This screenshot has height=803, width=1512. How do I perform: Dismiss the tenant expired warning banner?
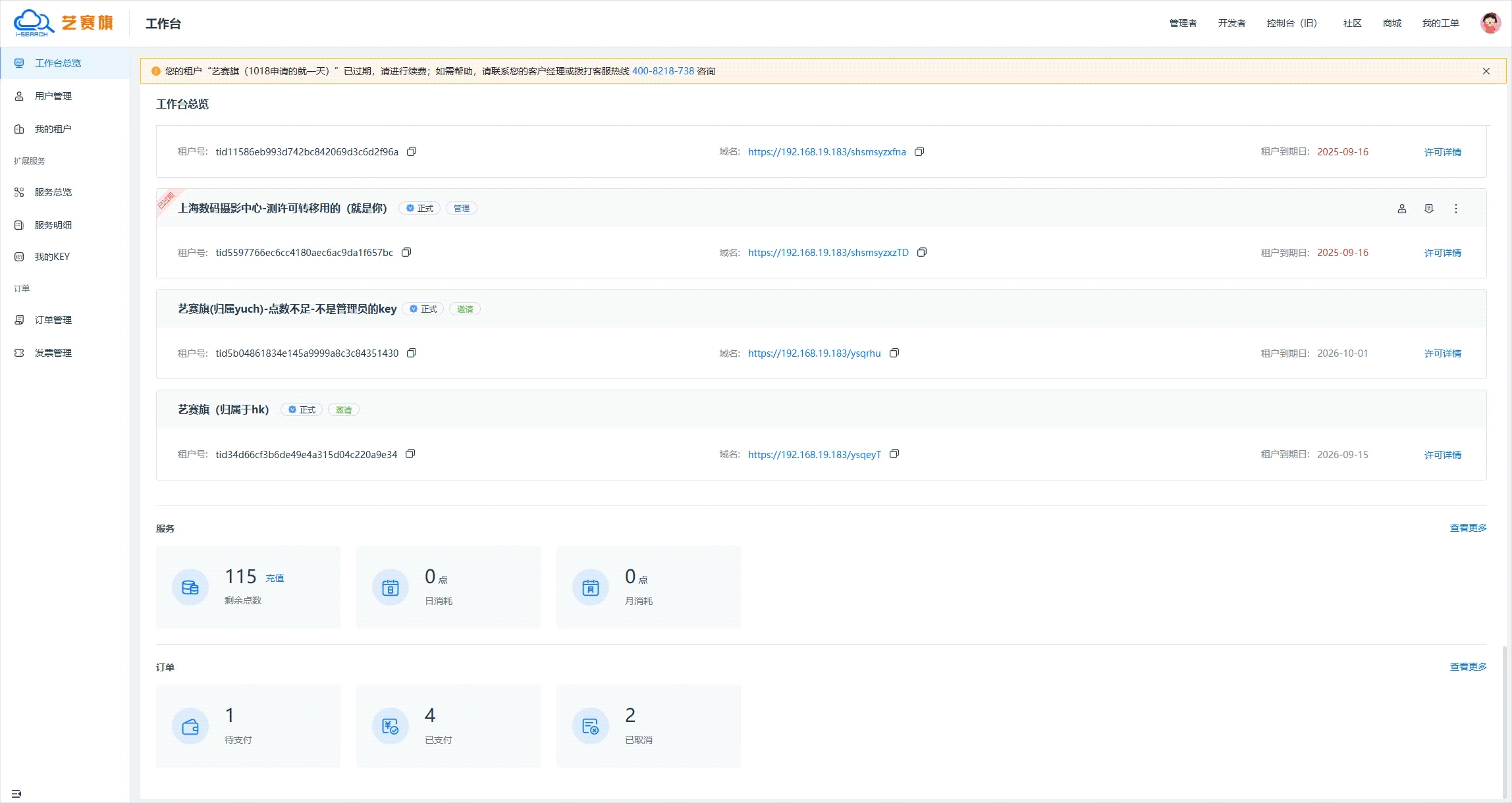[1486, 71]
